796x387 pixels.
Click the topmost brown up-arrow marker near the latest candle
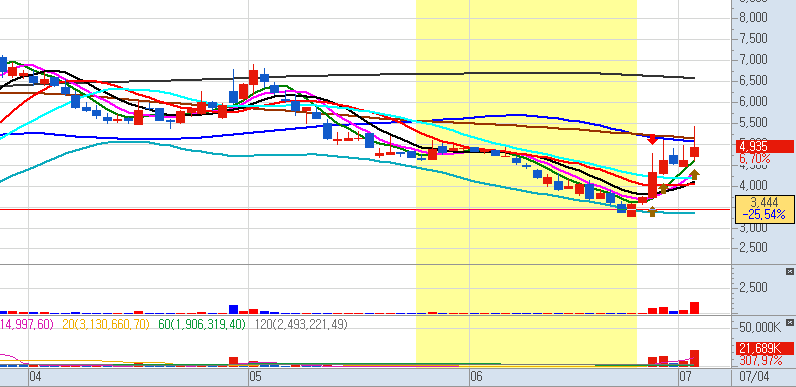694,174
